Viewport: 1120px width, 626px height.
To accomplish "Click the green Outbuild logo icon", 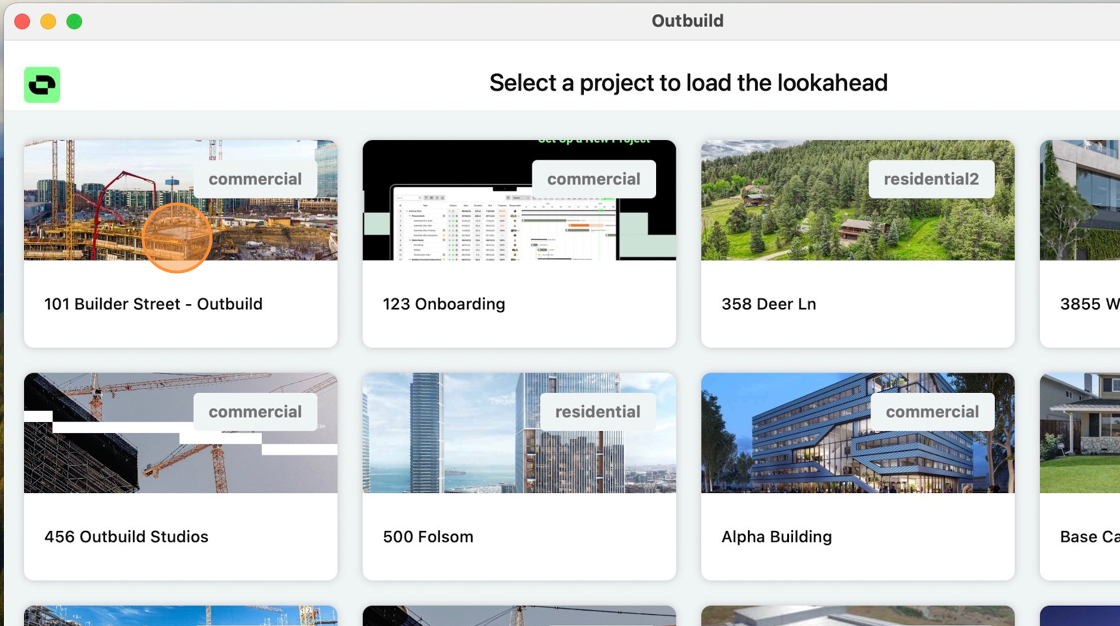I will click(x=41, y=84).
